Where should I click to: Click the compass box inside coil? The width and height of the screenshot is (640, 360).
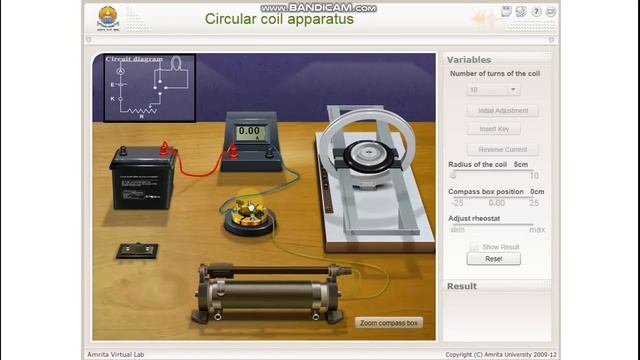369,157
